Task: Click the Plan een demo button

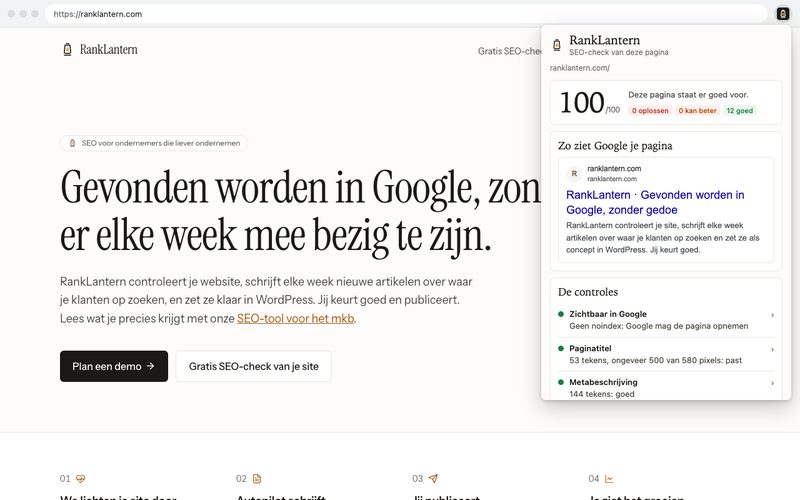Action: click(x=114, y=366)
